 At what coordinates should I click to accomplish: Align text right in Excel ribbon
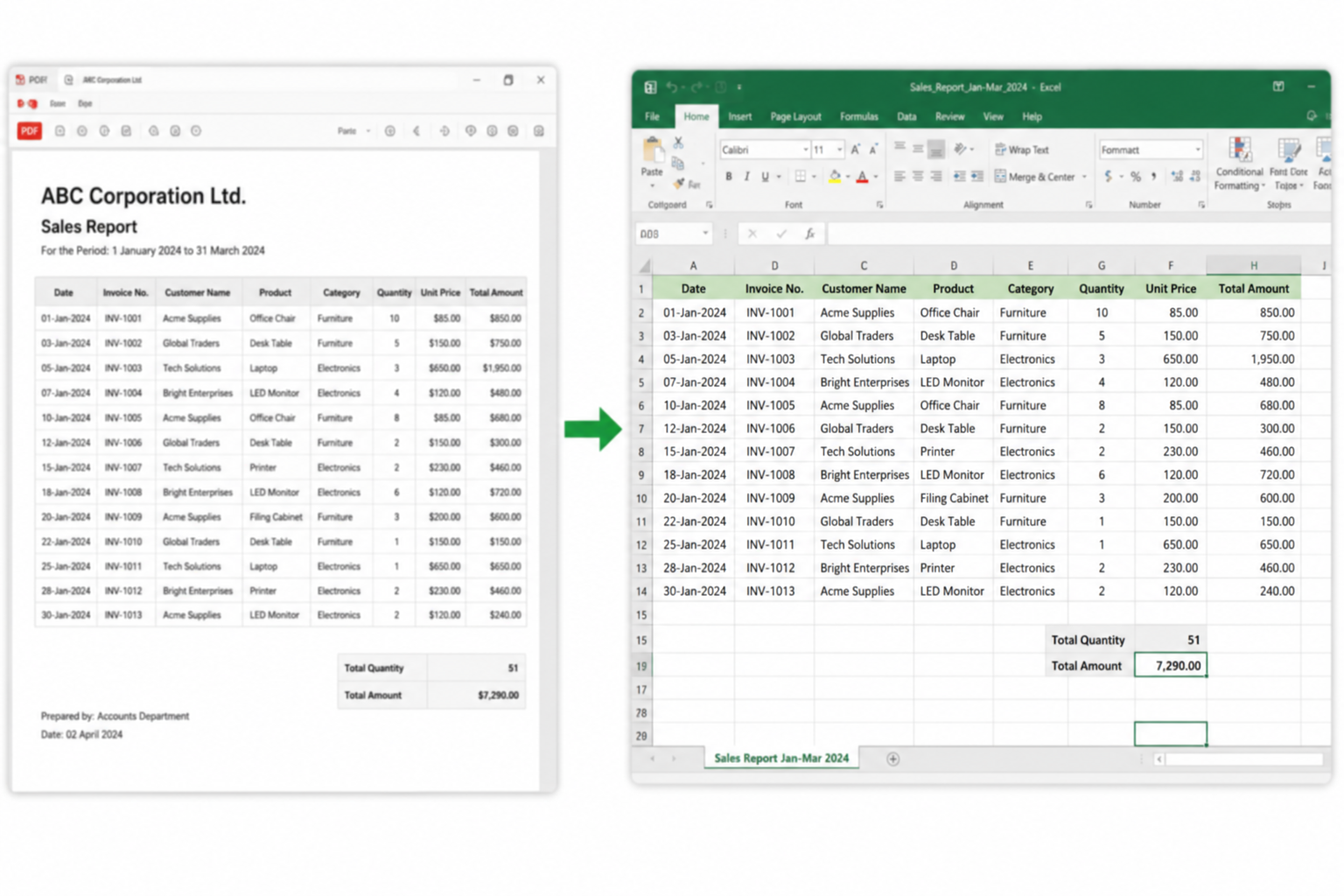coord(936,177)
